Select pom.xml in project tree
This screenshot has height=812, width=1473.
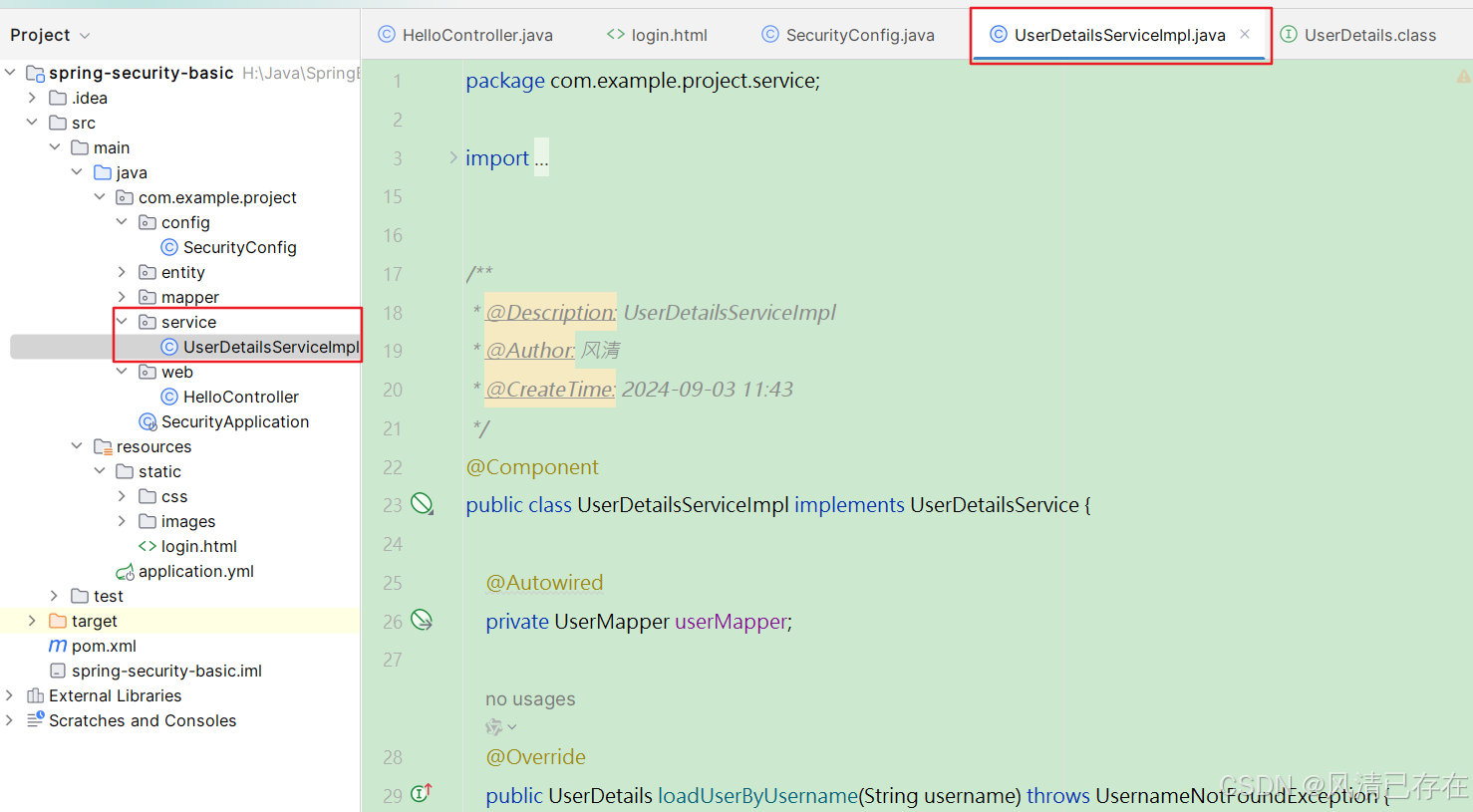point(104,646)
